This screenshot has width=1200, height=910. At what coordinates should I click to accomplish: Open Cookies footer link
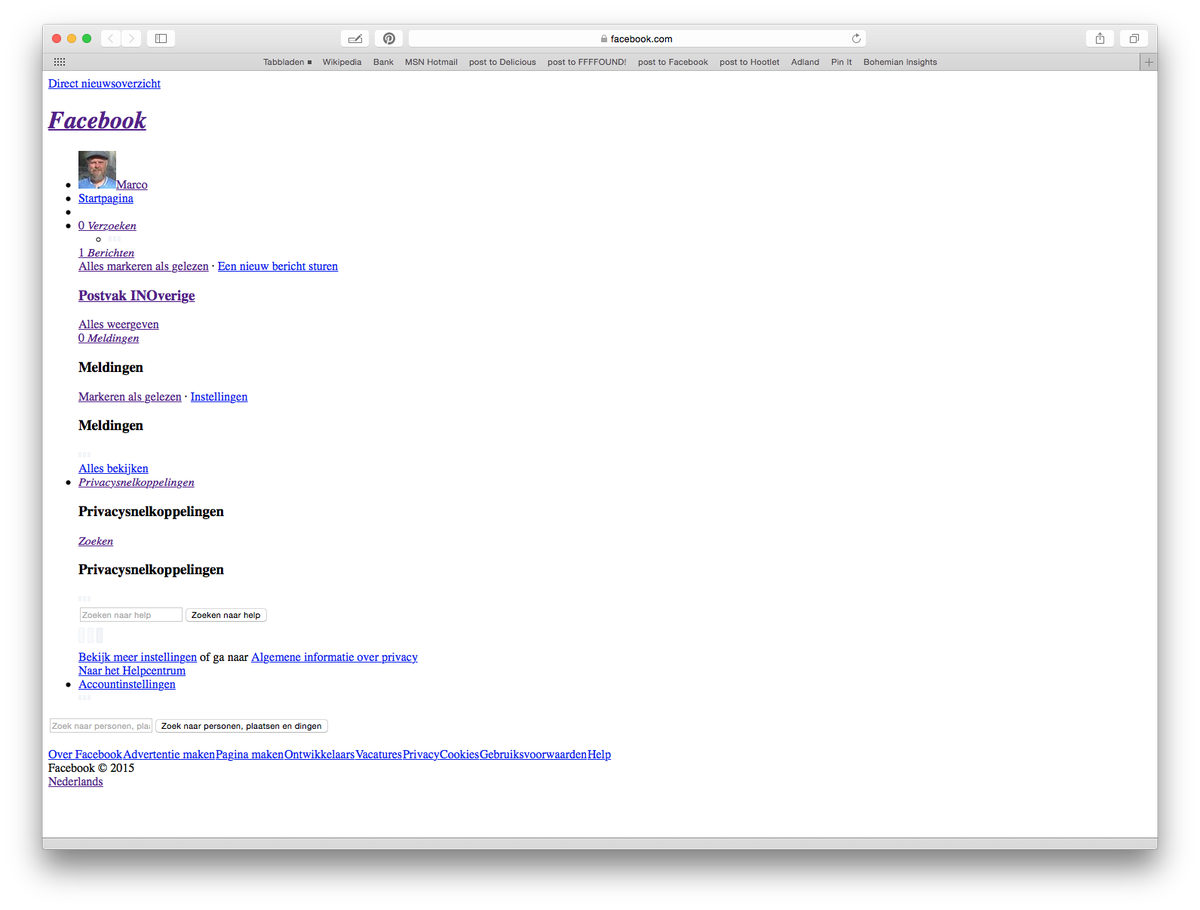pyautogui.click(x=459, y=755)
